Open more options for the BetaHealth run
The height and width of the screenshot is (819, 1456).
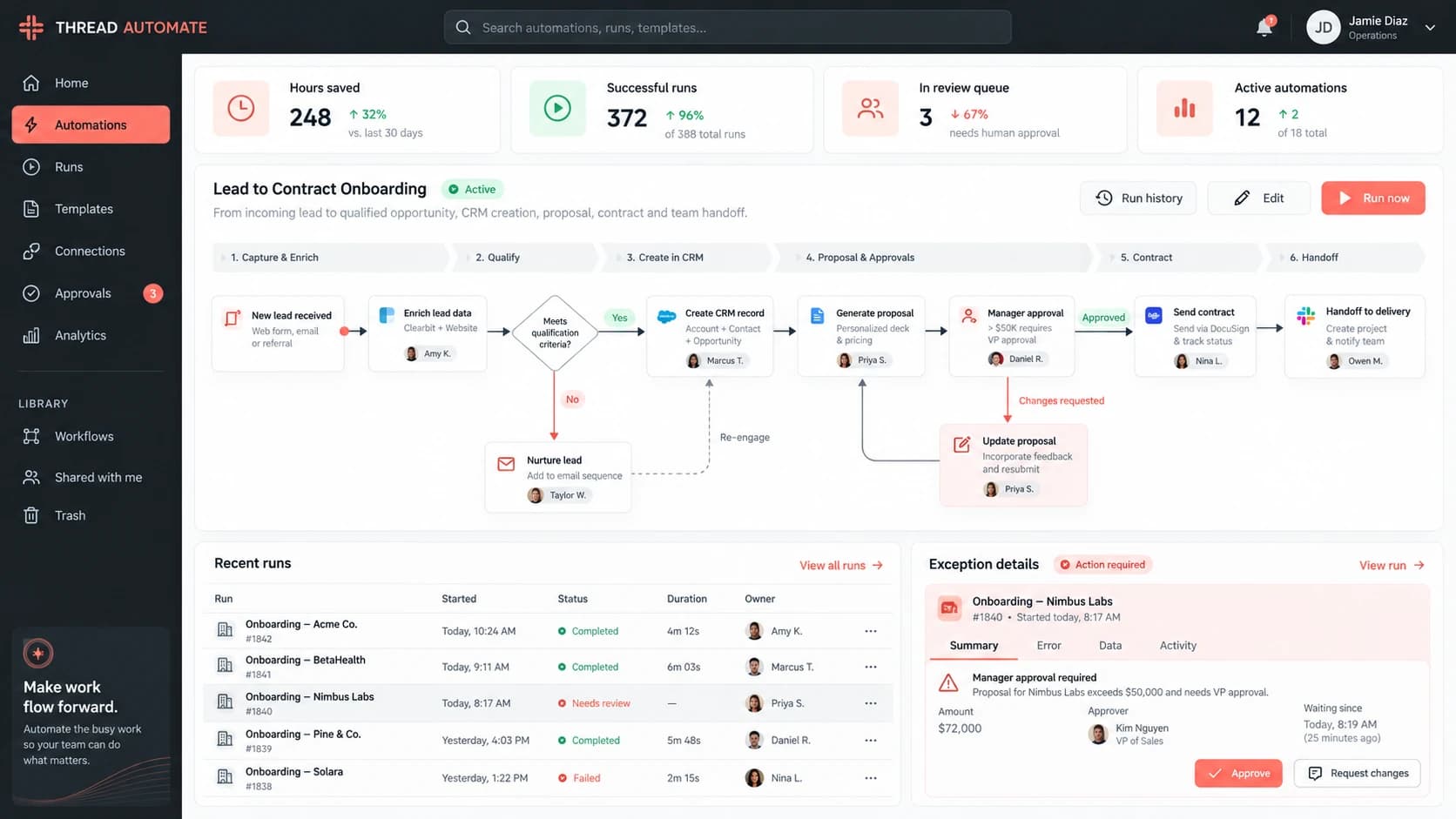click(x=871, y=667)
